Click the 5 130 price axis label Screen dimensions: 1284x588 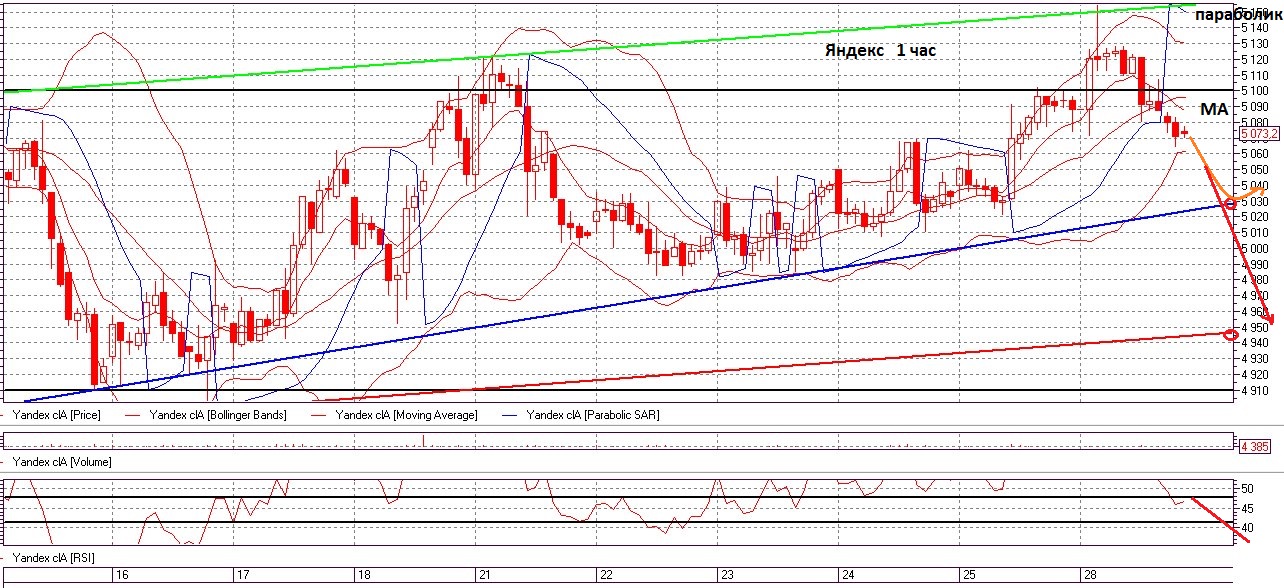click(1255, 43)
